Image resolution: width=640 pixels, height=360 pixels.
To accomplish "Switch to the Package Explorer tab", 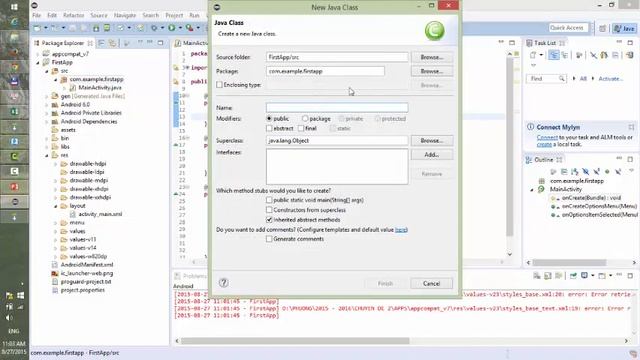I will [x=62, y=43].
